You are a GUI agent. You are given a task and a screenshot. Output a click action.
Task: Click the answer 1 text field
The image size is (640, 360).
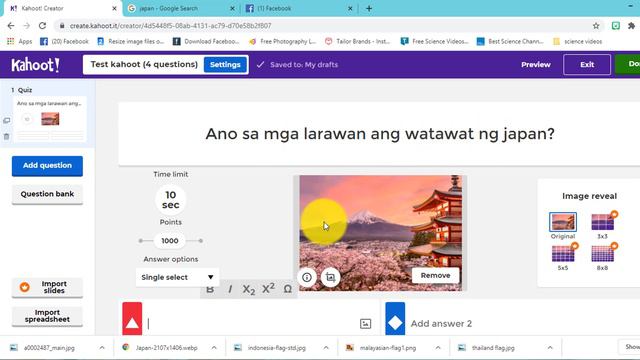251,324
